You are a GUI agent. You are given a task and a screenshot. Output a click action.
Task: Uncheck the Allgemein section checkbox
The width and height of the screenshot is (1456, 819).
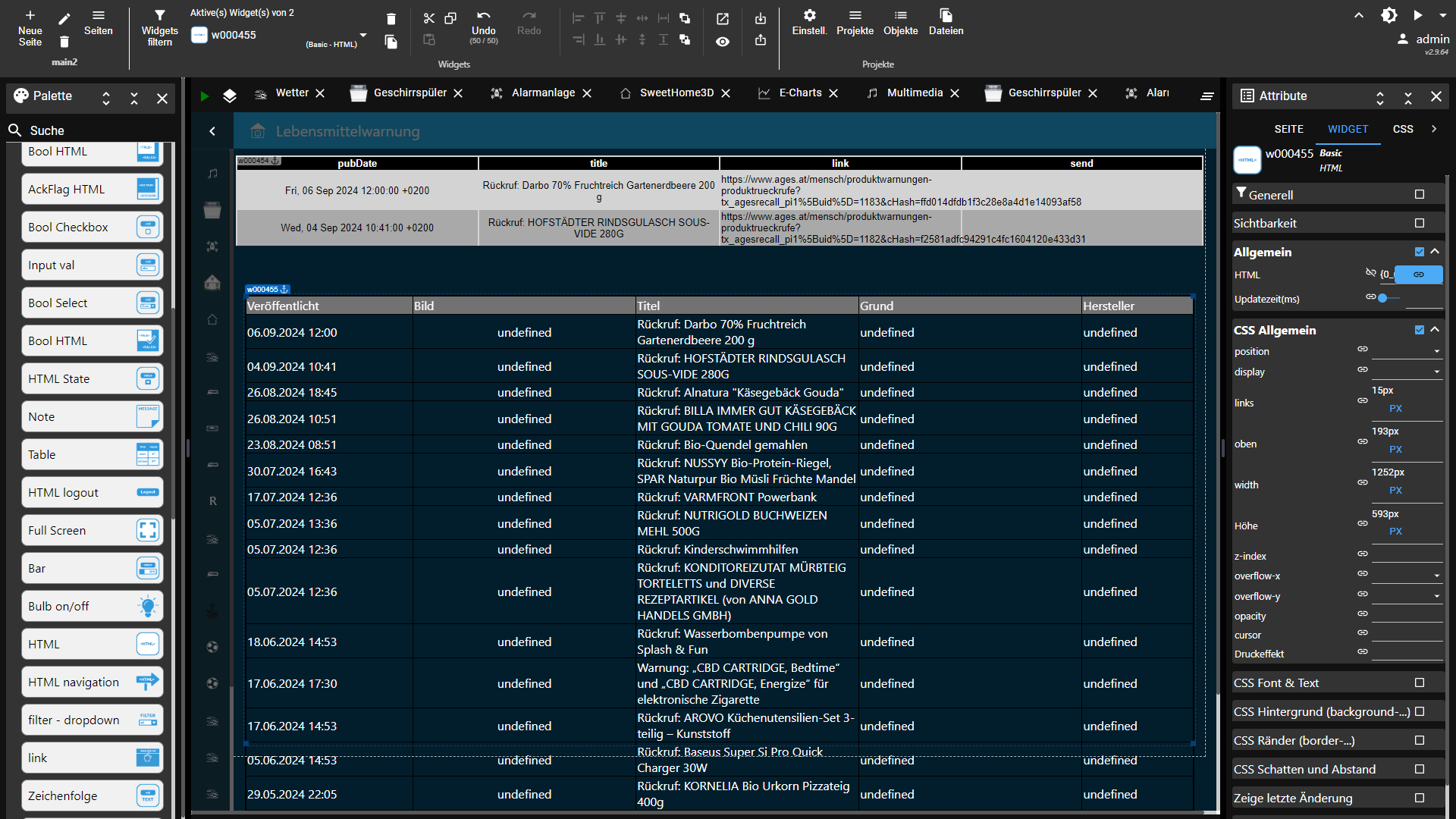tap(1420, 252)
